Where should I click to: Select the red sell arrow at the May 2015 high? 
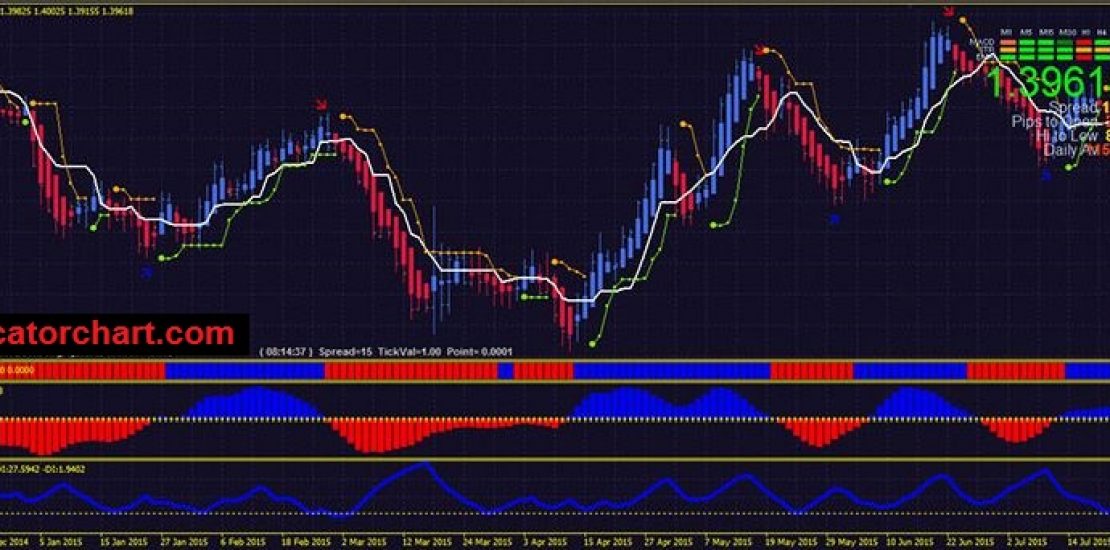(x=760, y=49)
